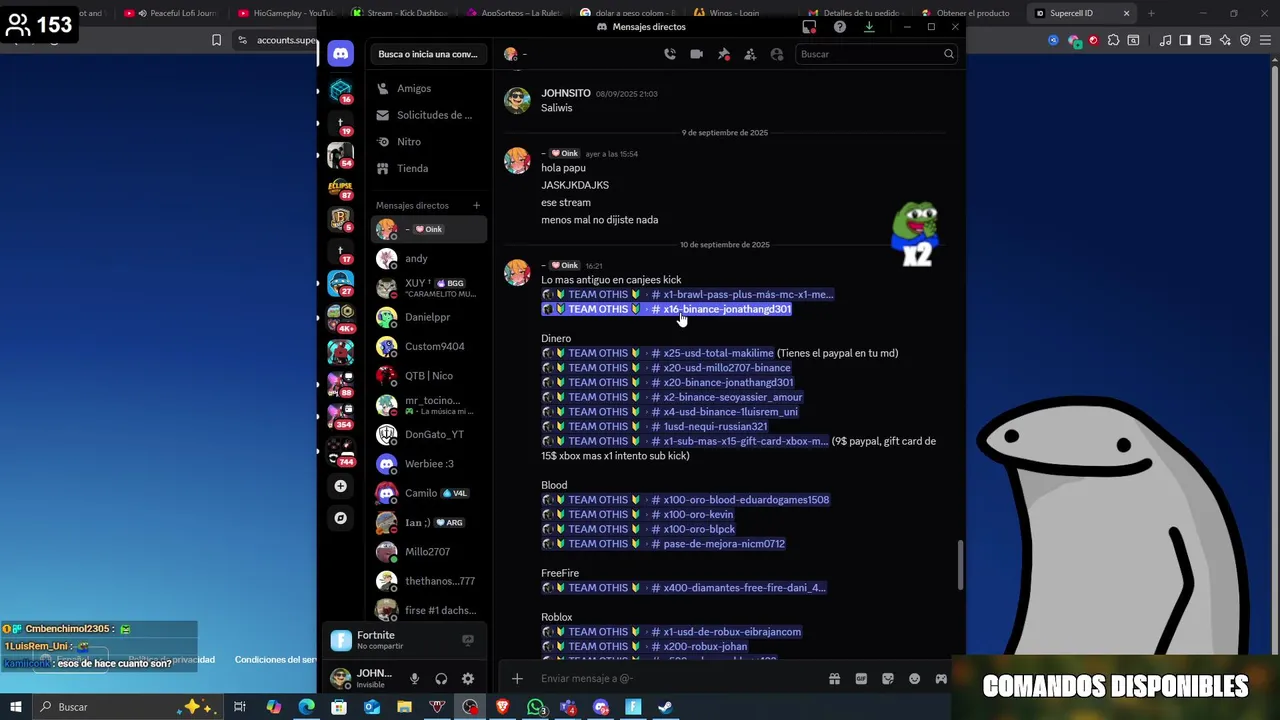This screenshot has width=1280, height=720.
Task: Open gift icon in message bar
Action: [x=834, y=679]
